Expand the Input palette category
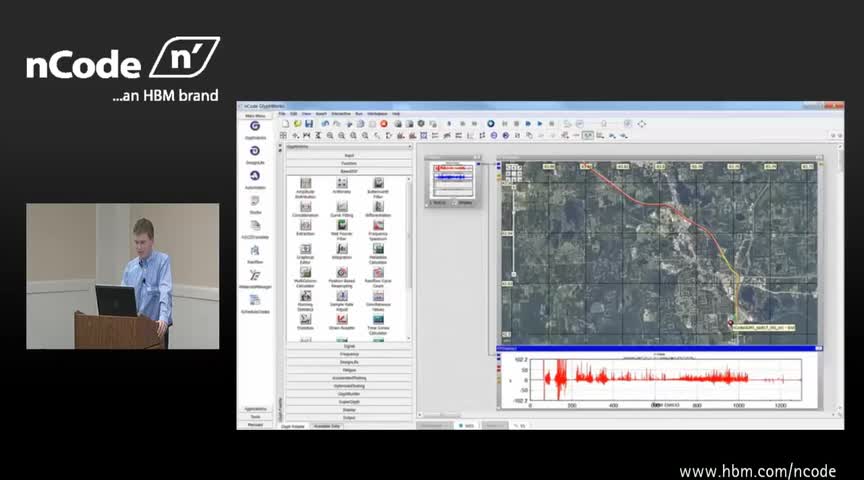The height and width of the screenshot is (480, 864). [x=349, y=156]
